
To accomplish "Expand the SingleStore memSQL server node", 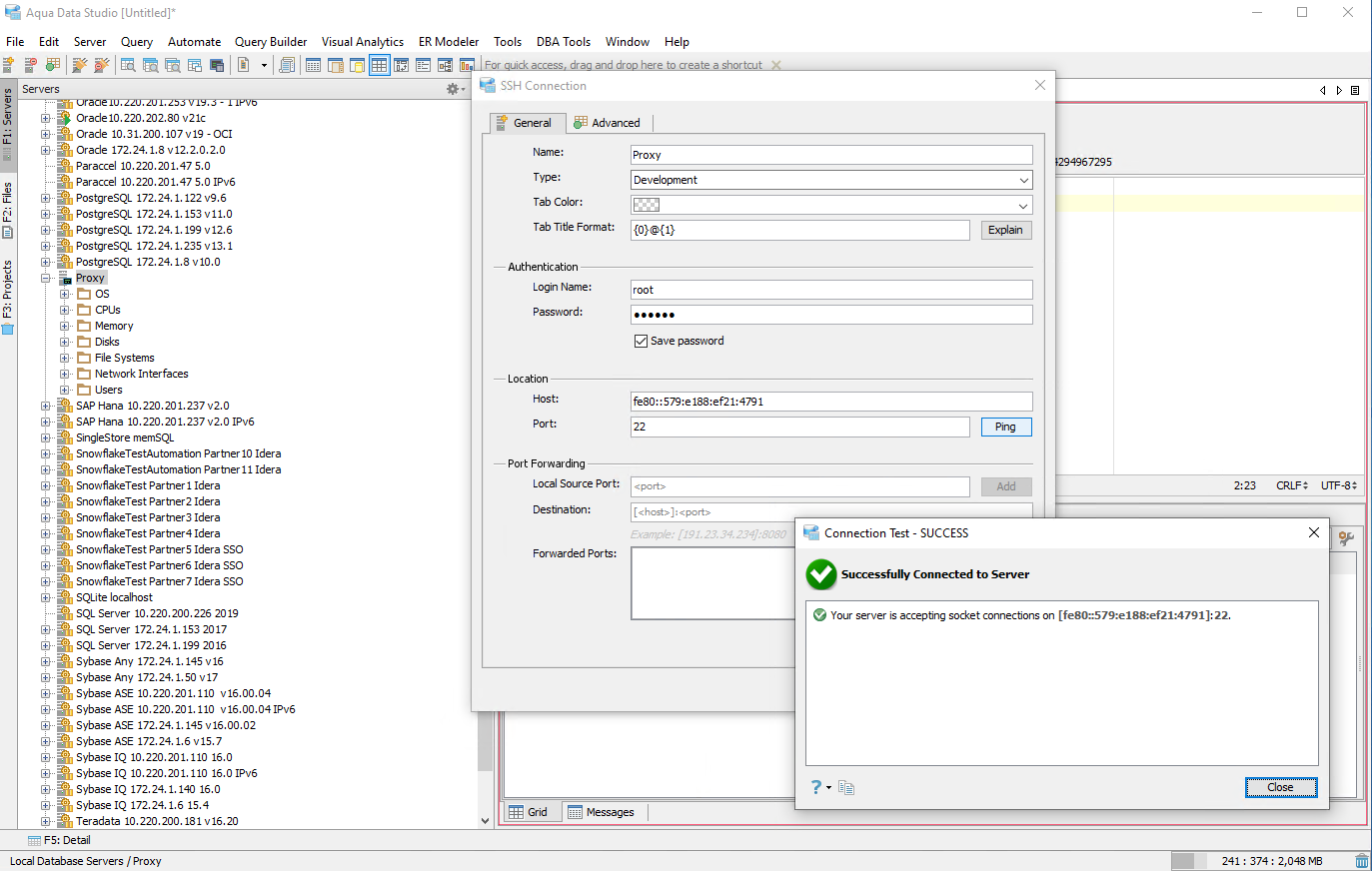I will click(x=46, y=437).
